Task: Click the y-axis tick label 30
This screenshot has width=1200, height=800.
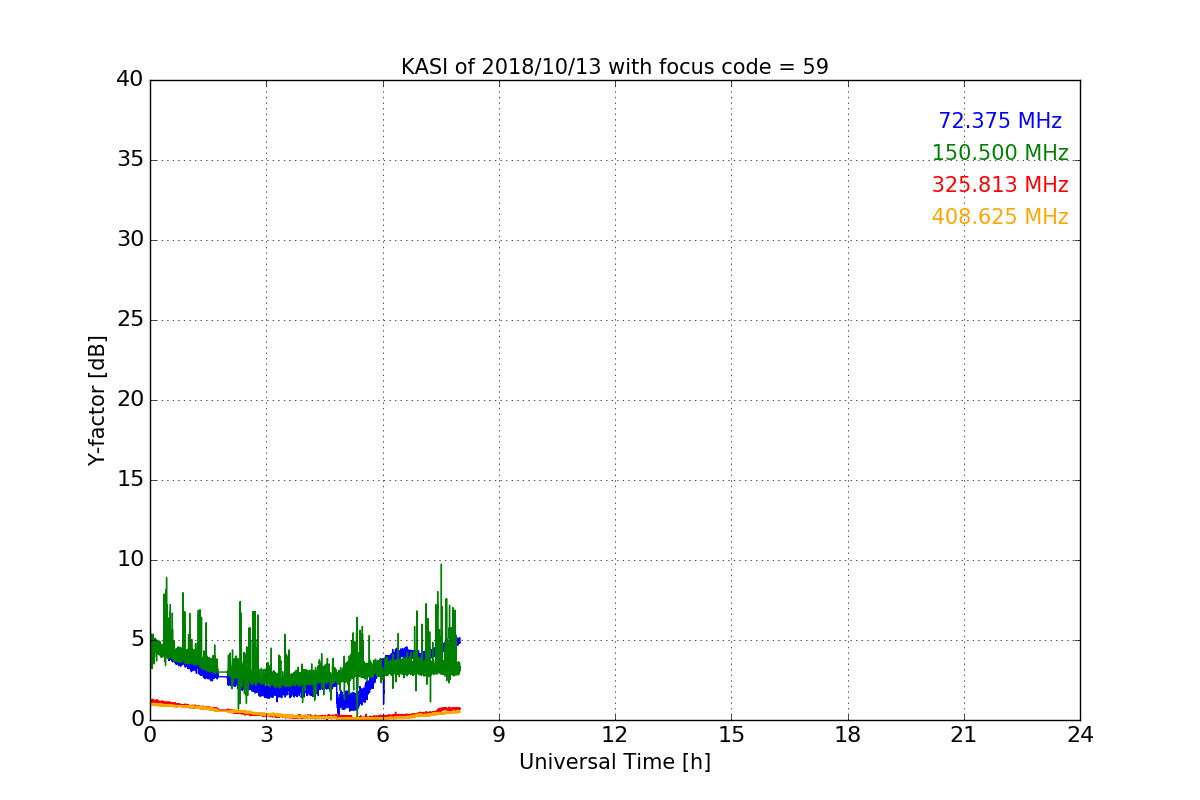Action: point(130,240)
